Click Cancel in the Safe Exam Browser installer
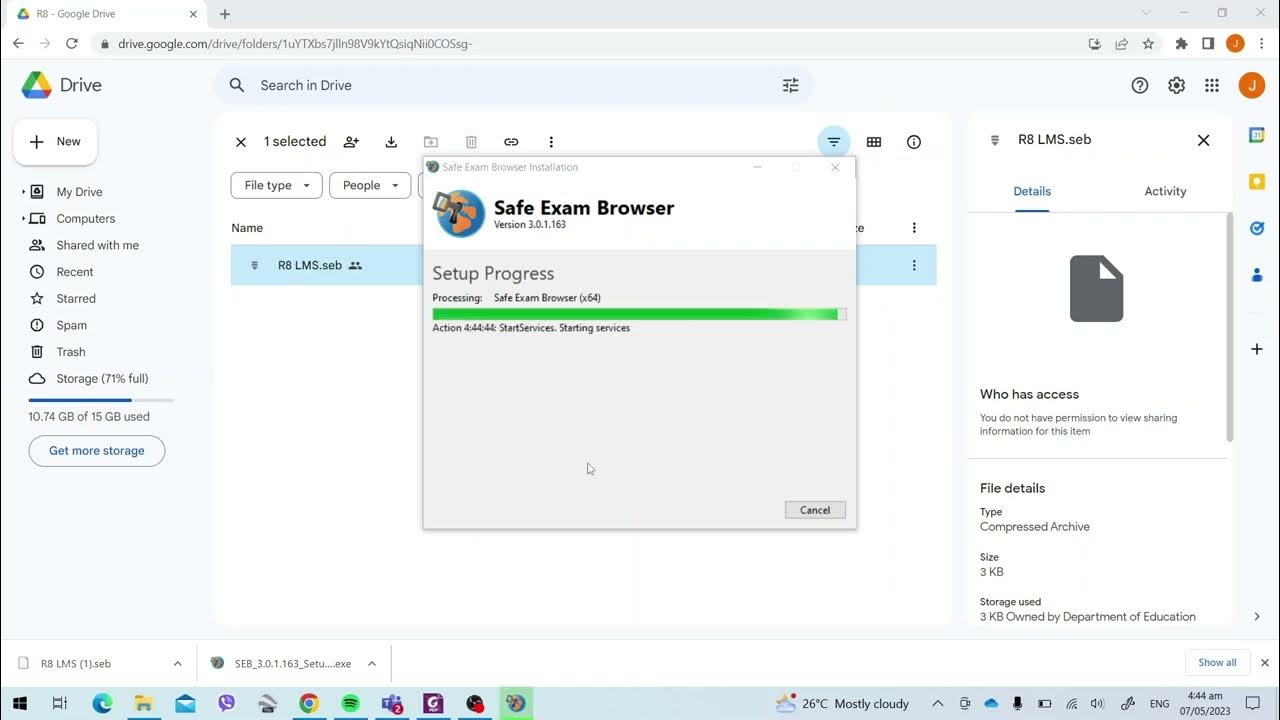 pyautogui.click(x=815, y=510)
